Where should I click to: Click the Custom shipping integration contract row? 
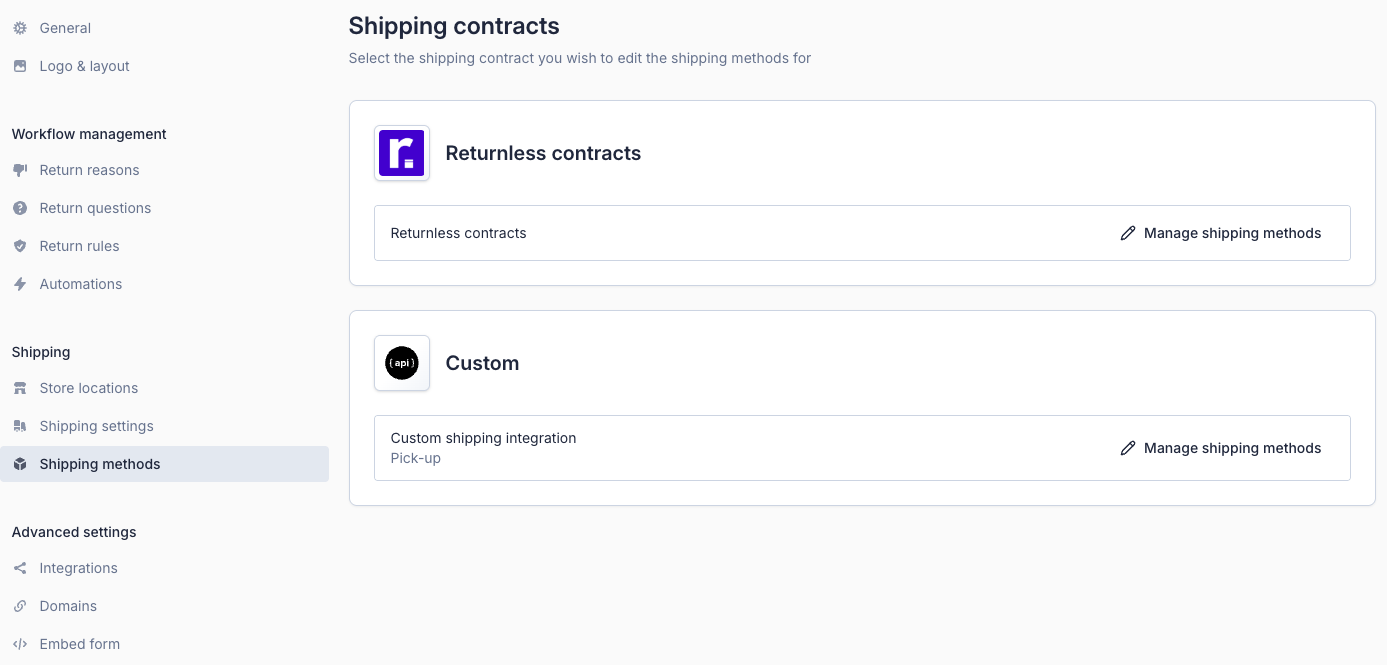(x=483, y=438)
